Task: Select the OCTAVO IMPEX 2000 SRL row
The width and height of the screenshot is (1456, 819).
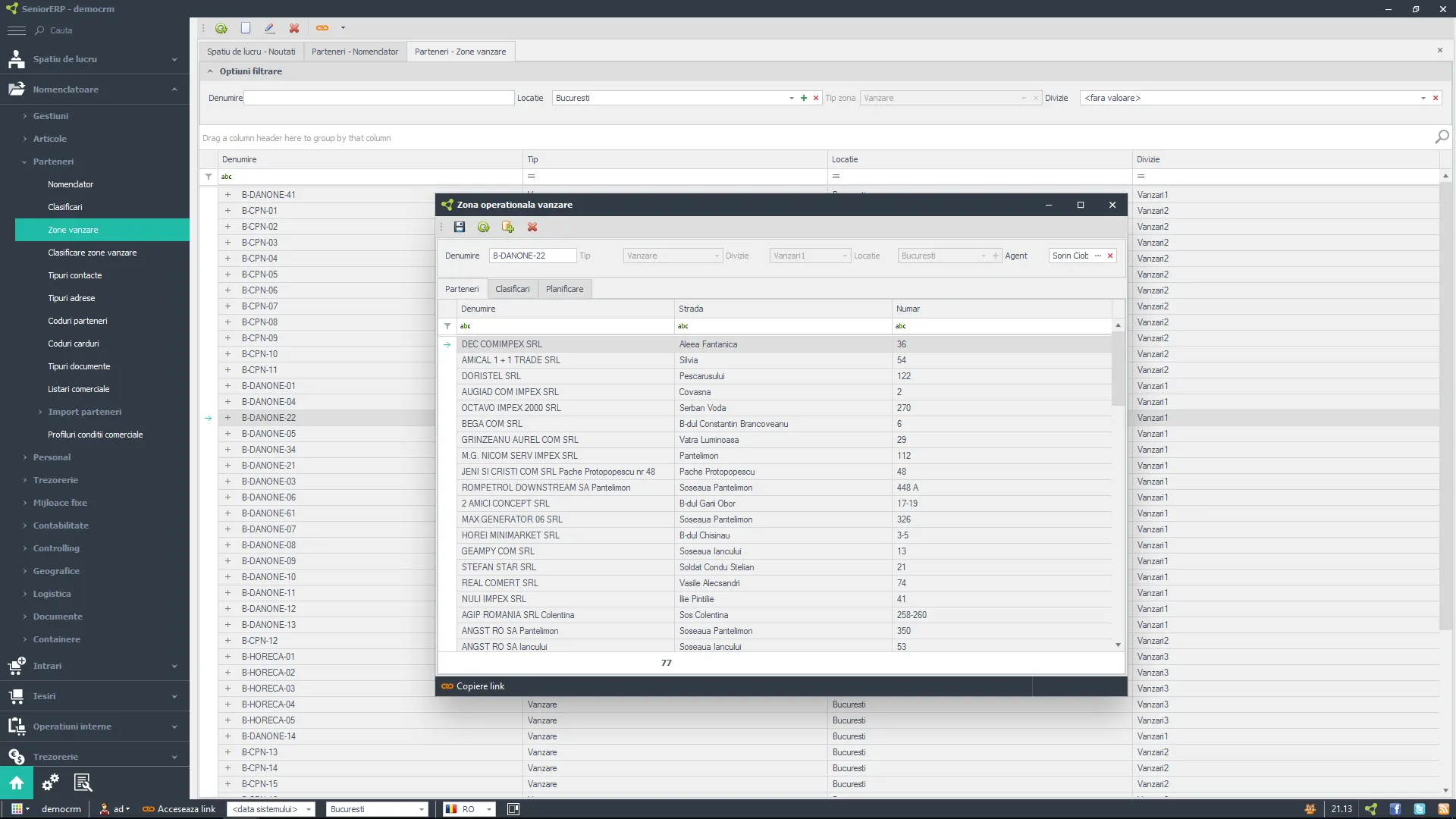Action: (784, 408)
